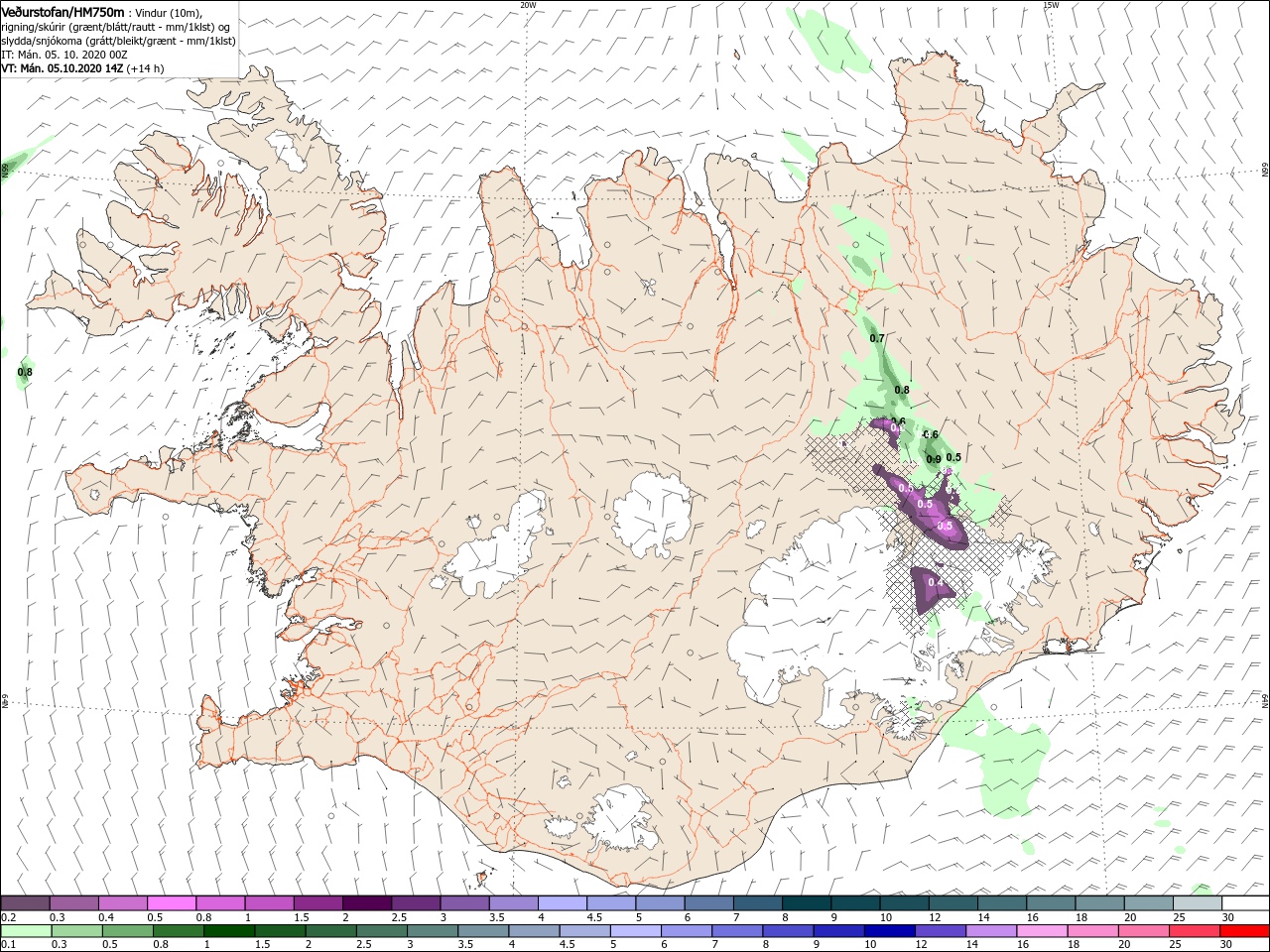Viewport: 1270px width, 952px height.
Task: Click the black 0.5 value beside 0.9
Action: 954,457
